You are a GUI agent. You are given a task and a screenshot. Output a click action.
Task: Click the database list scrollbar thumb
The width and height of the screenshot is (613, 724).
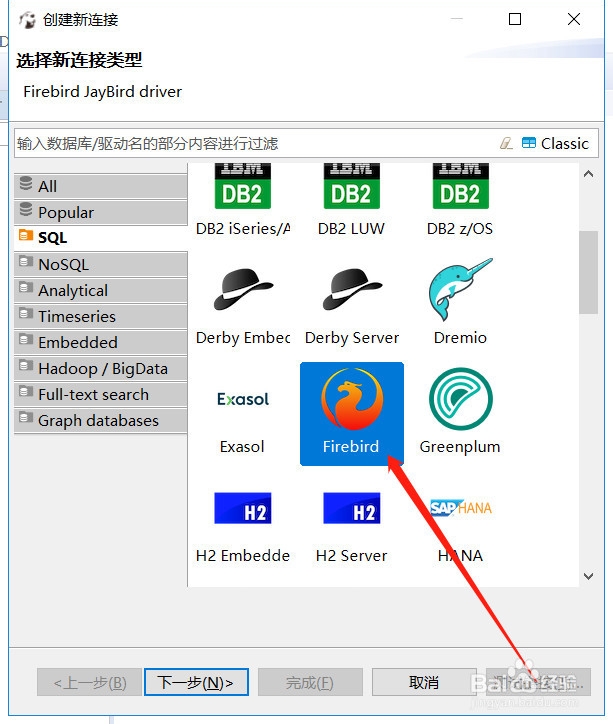[588, 272]
